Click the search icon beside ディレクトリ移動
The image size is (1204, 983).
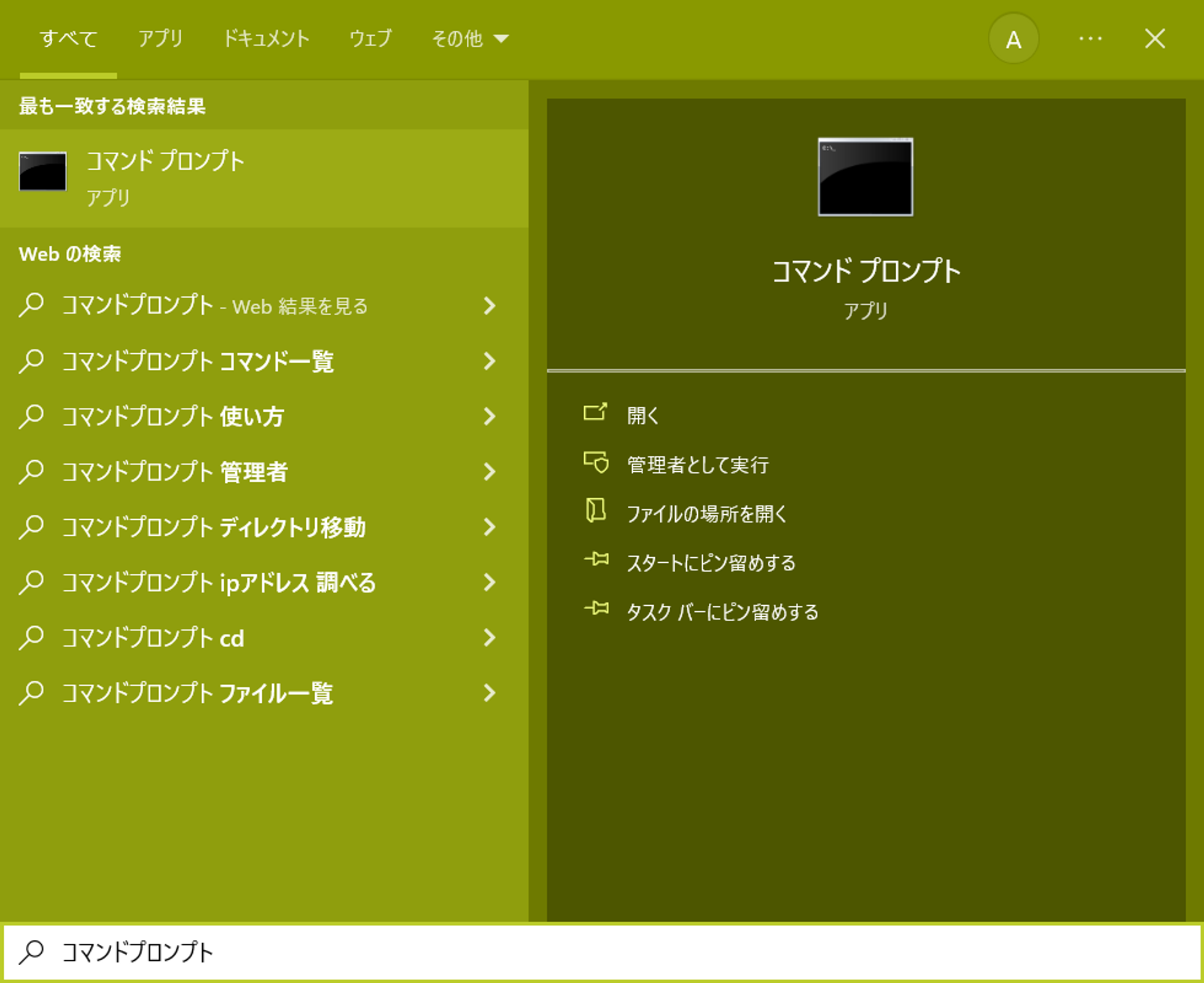pos(31,527)
